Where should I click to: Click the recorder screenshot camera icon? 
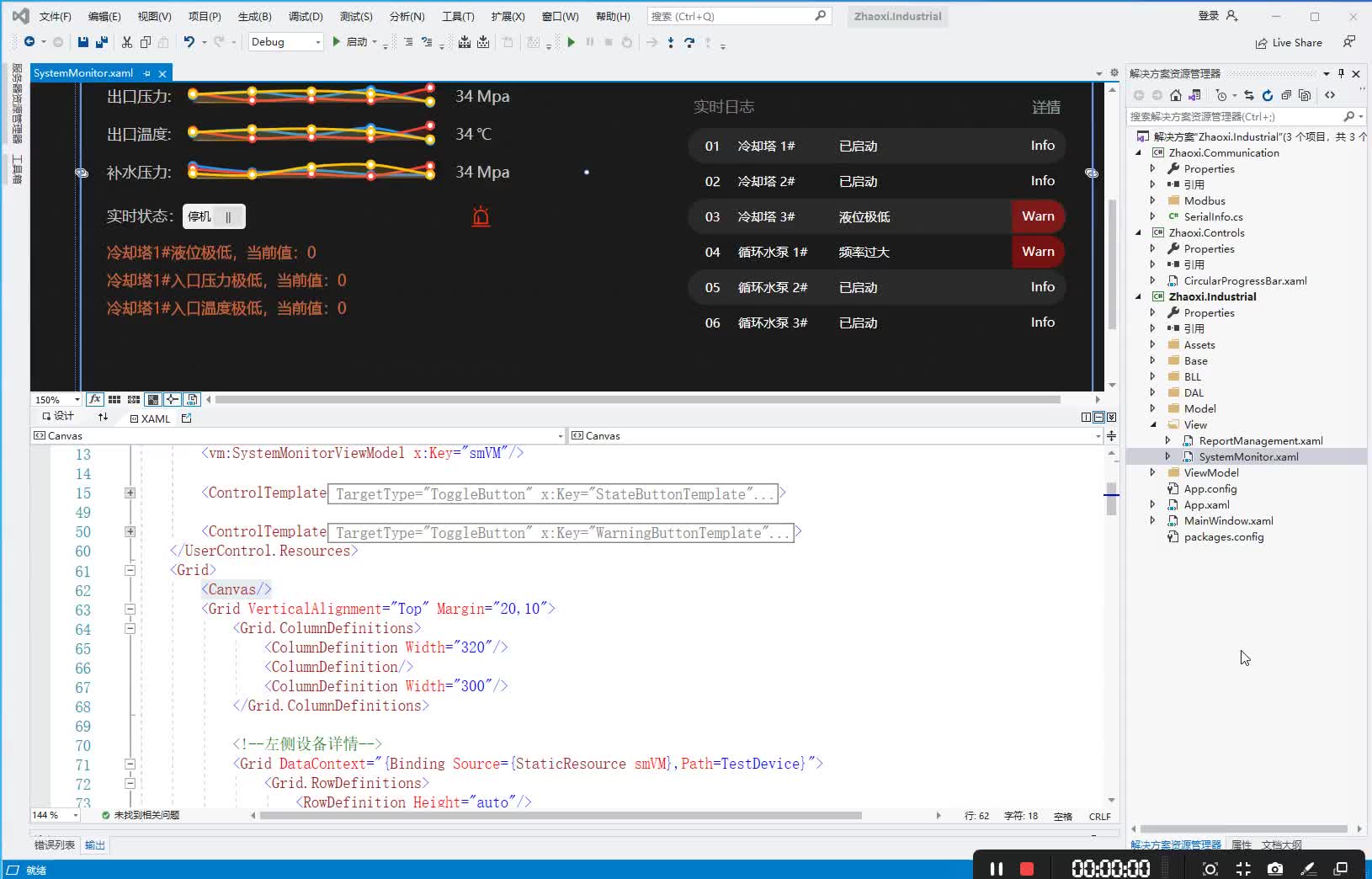coord(1275,868)
